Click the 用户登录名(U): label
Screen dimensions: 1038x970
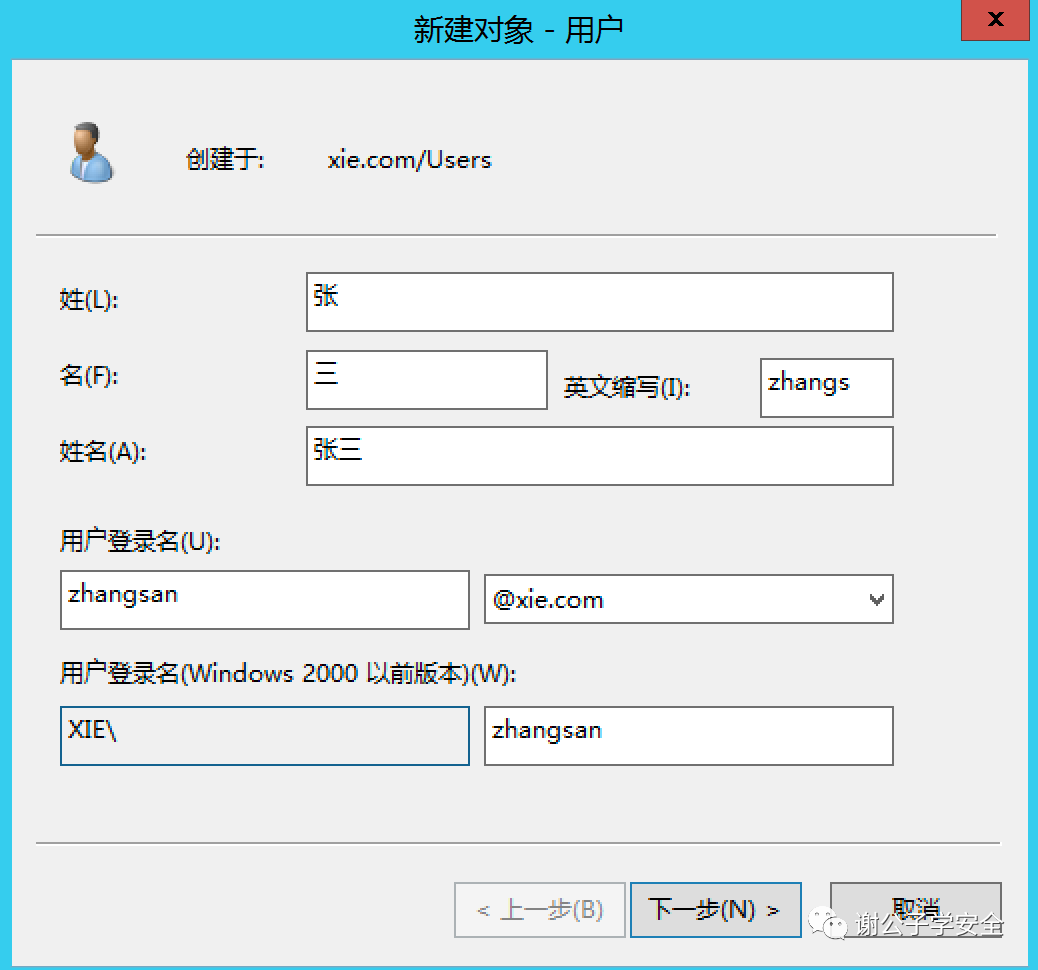140,541
